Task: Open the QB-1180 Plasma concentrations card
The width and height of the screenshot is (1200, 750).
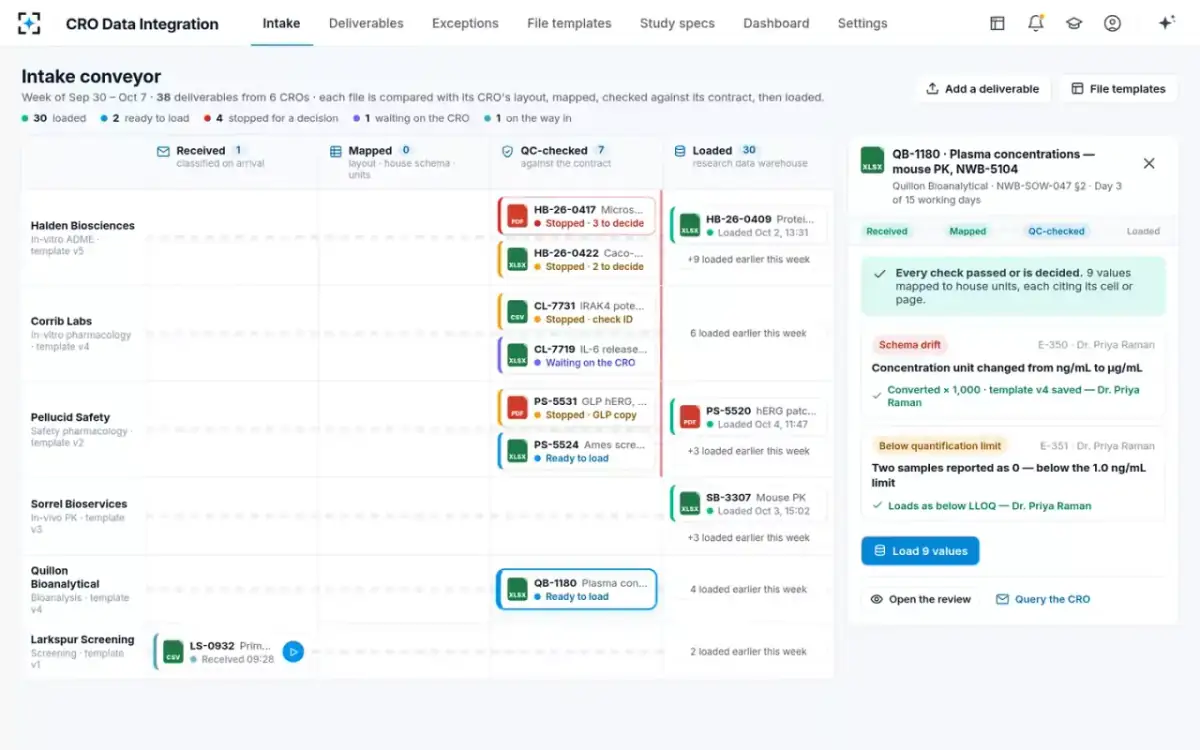Action: coord(577,589)
